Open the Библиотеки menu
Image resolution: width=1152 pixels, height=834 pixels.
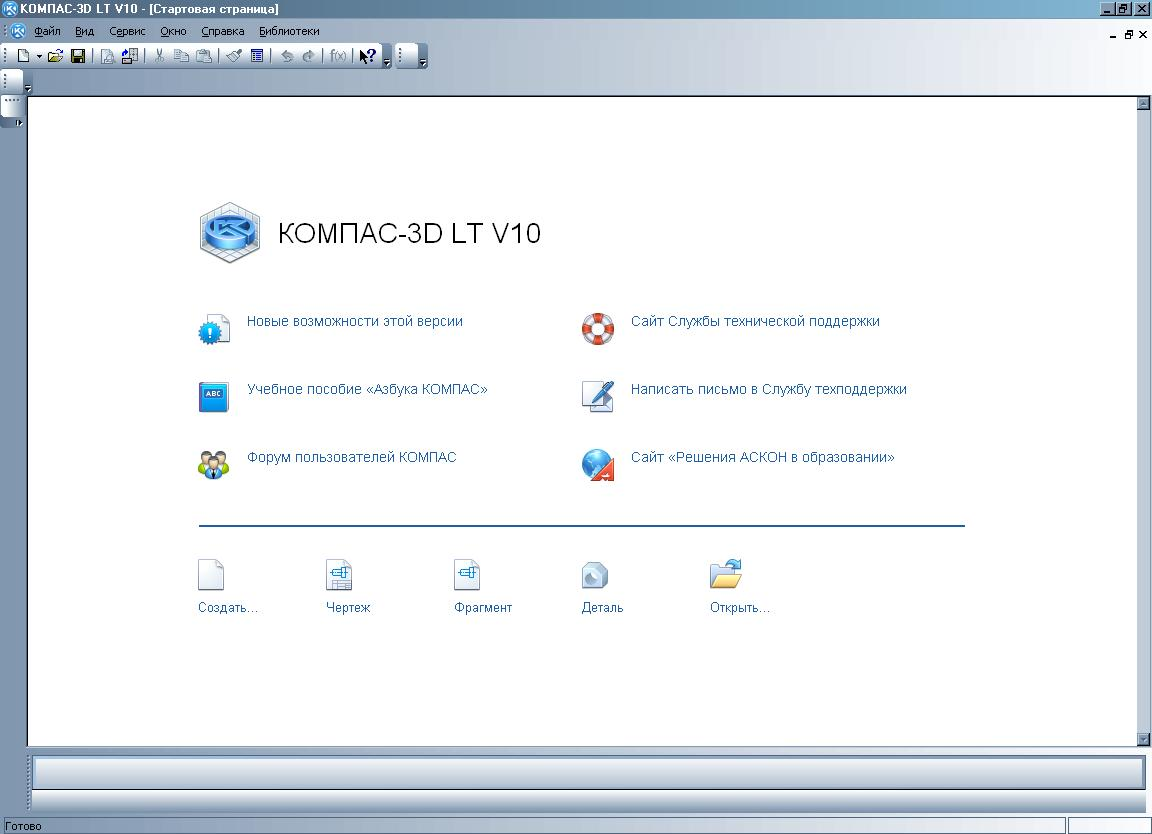pyautogui.click(x=289, y=32)
